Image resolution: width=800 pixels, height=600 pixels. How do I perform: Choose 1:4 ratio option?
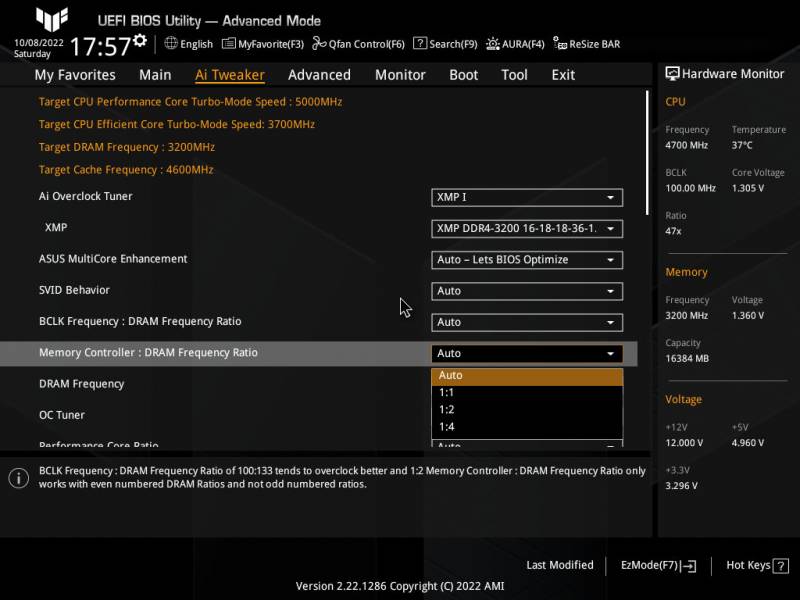(x=527, y=427)
